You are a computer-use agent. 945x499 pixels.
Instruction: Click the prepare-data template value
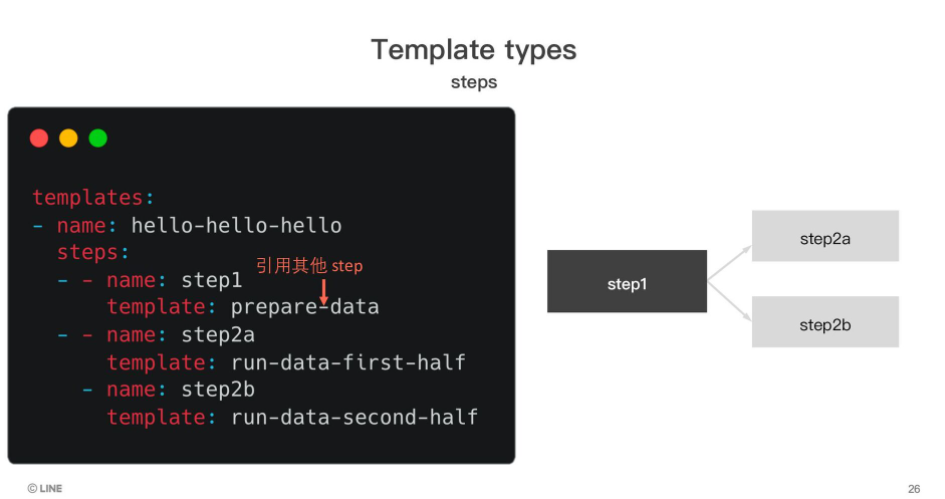(x=305, y=307)
